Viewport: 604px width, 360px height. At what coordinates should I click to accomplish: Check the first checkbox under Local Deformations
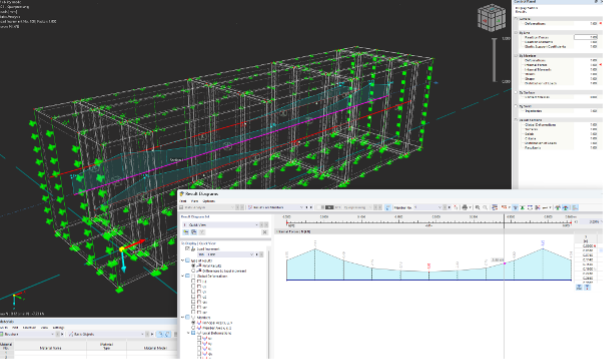199,338
